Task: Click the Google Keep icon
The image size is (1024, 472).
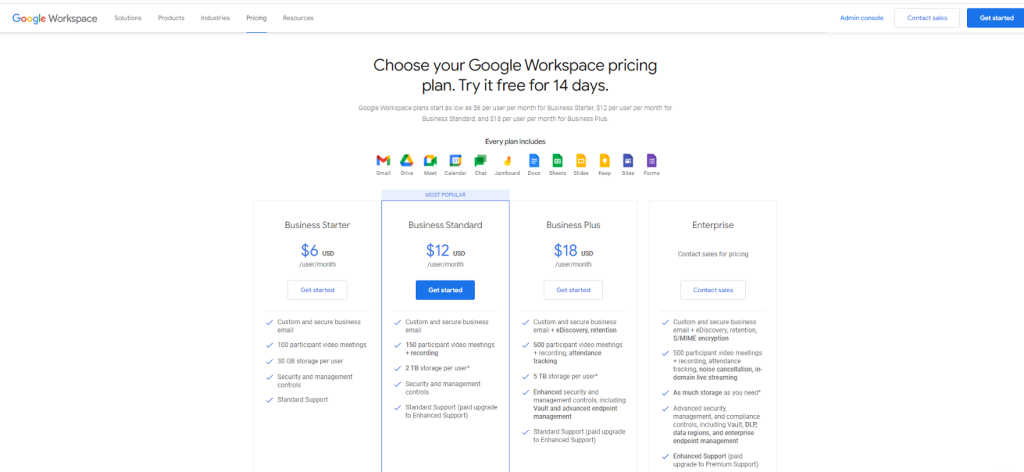Action: point(604,161)
